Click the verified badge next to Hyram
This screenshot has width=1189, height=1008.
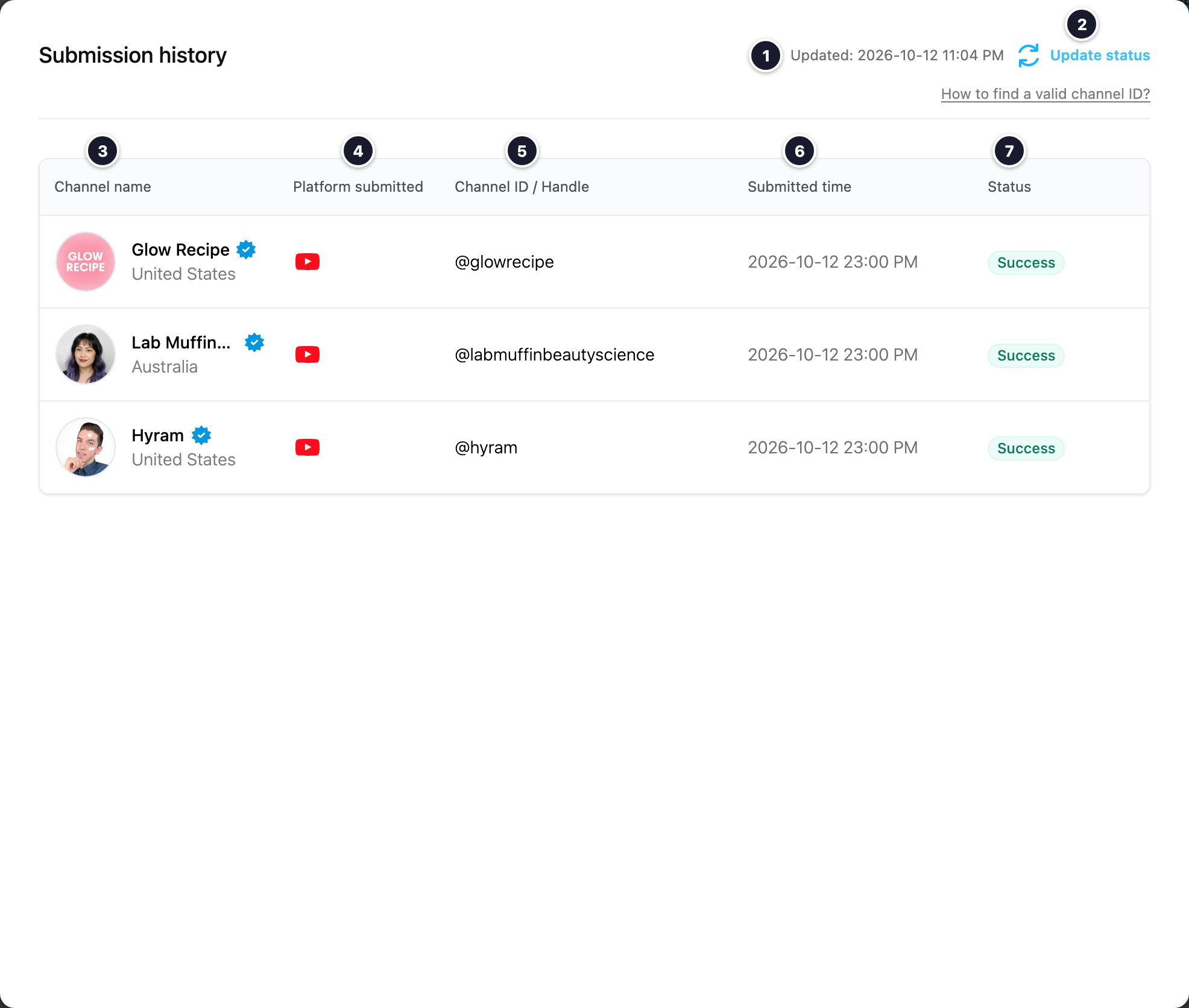coord(201,435)
